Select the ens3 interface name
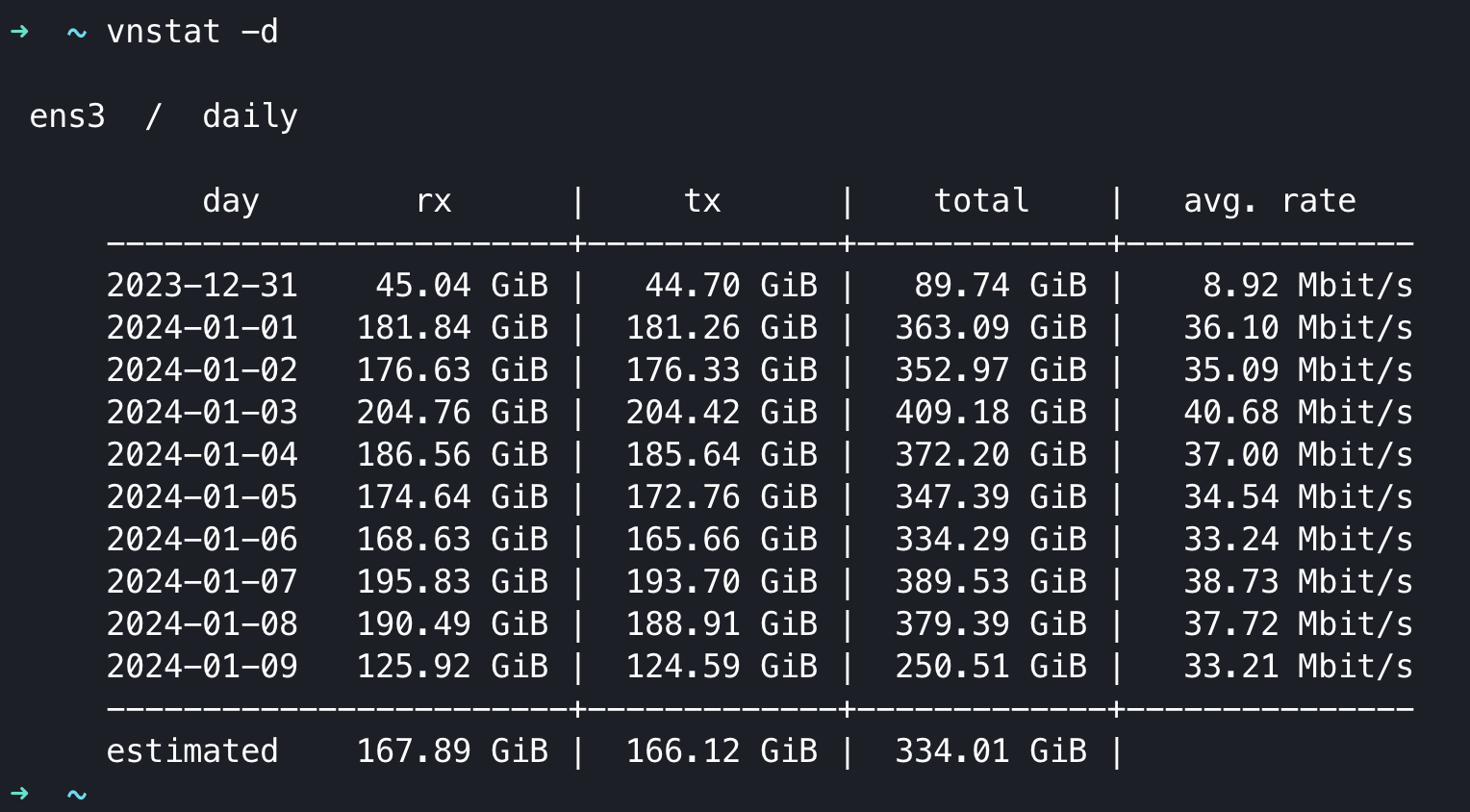The width and height of the screenshot is (1470, 812). (x=67, y=116)
